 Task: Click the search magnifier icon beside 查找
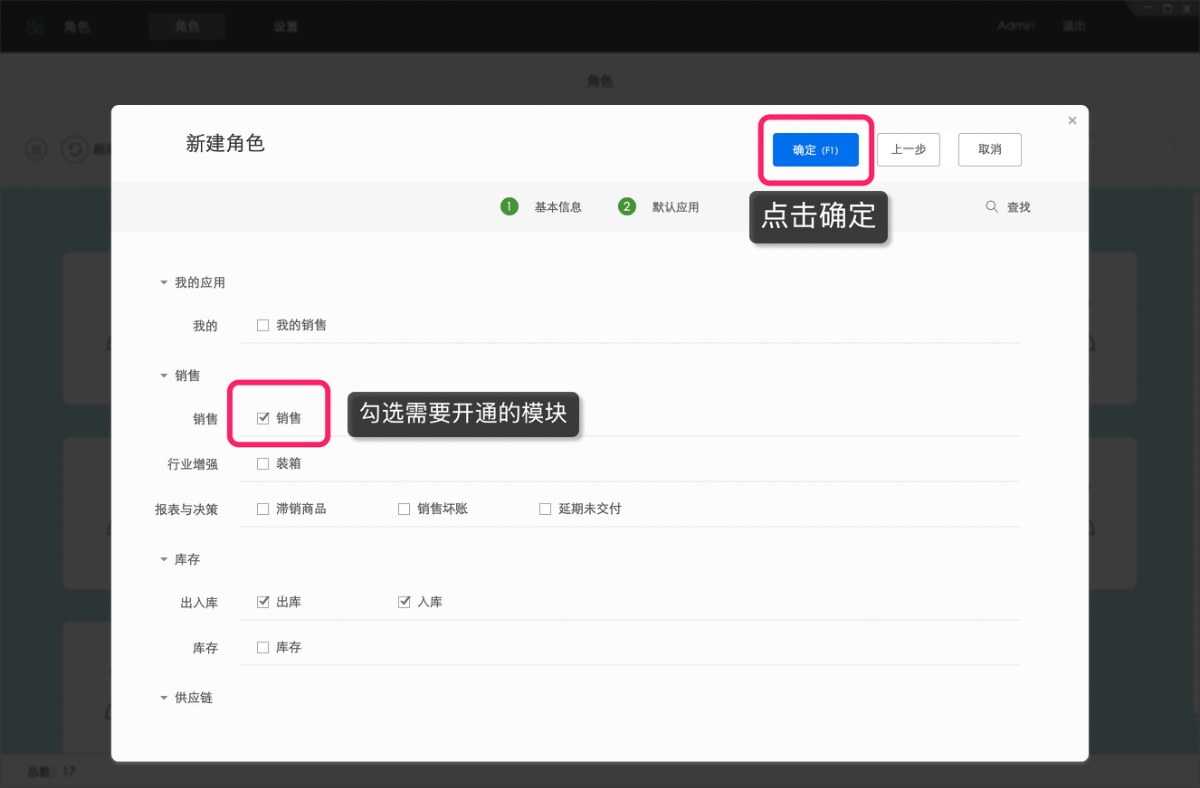tap(992, 207)
